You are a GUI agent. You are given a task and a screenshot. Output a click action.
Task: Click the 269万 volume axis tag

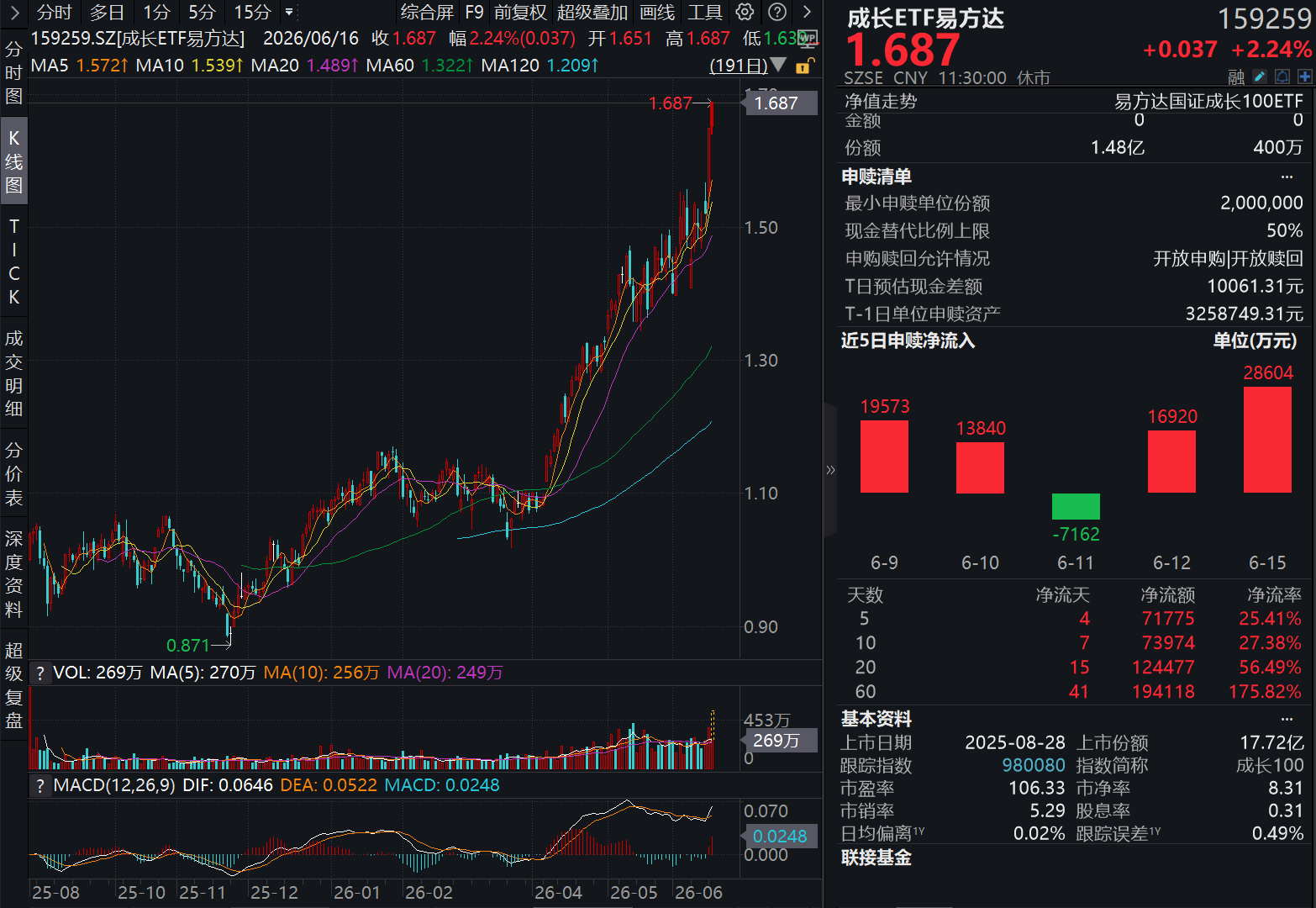coord(778,741)
